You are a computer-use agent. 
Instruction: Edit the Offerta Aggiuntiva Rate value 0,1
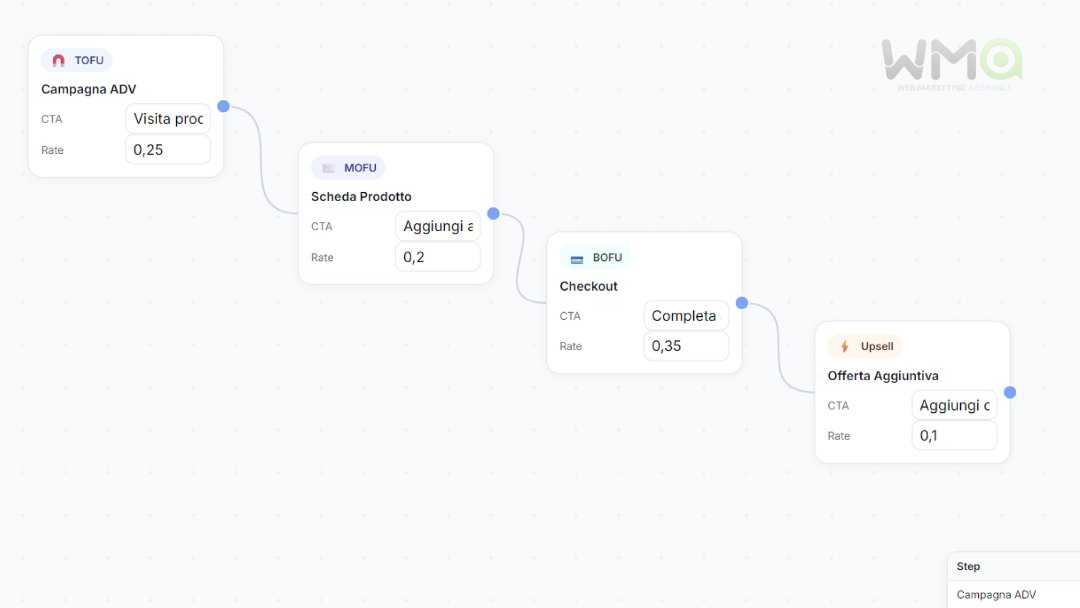coord(954,436)
